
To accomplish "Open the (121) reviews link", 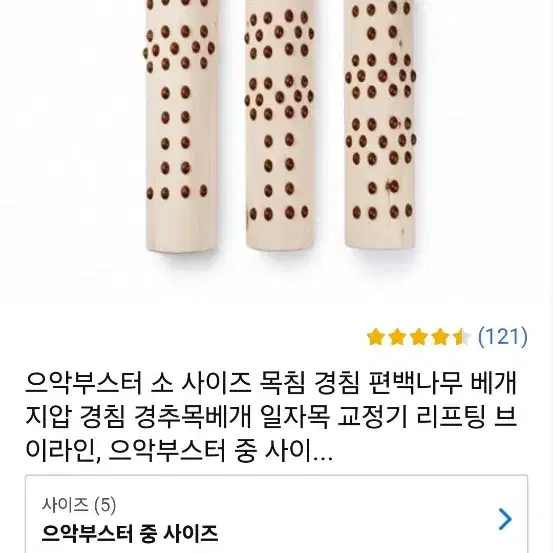I will [x=503, y=337].
